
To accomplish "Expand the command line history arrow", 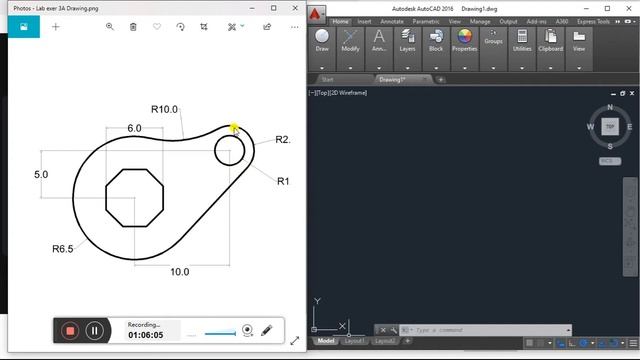I will point(568,330).
